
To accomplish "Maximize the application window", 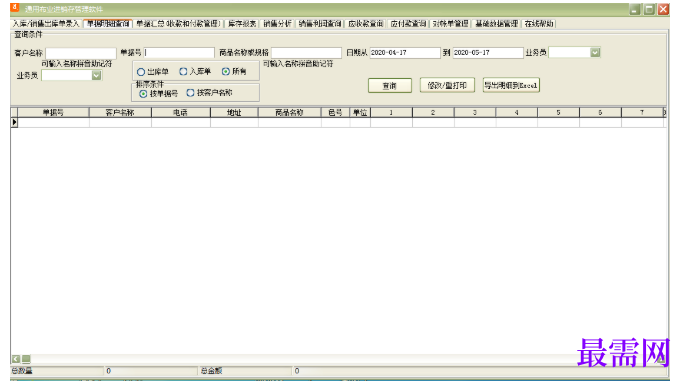I will point(649,9).
